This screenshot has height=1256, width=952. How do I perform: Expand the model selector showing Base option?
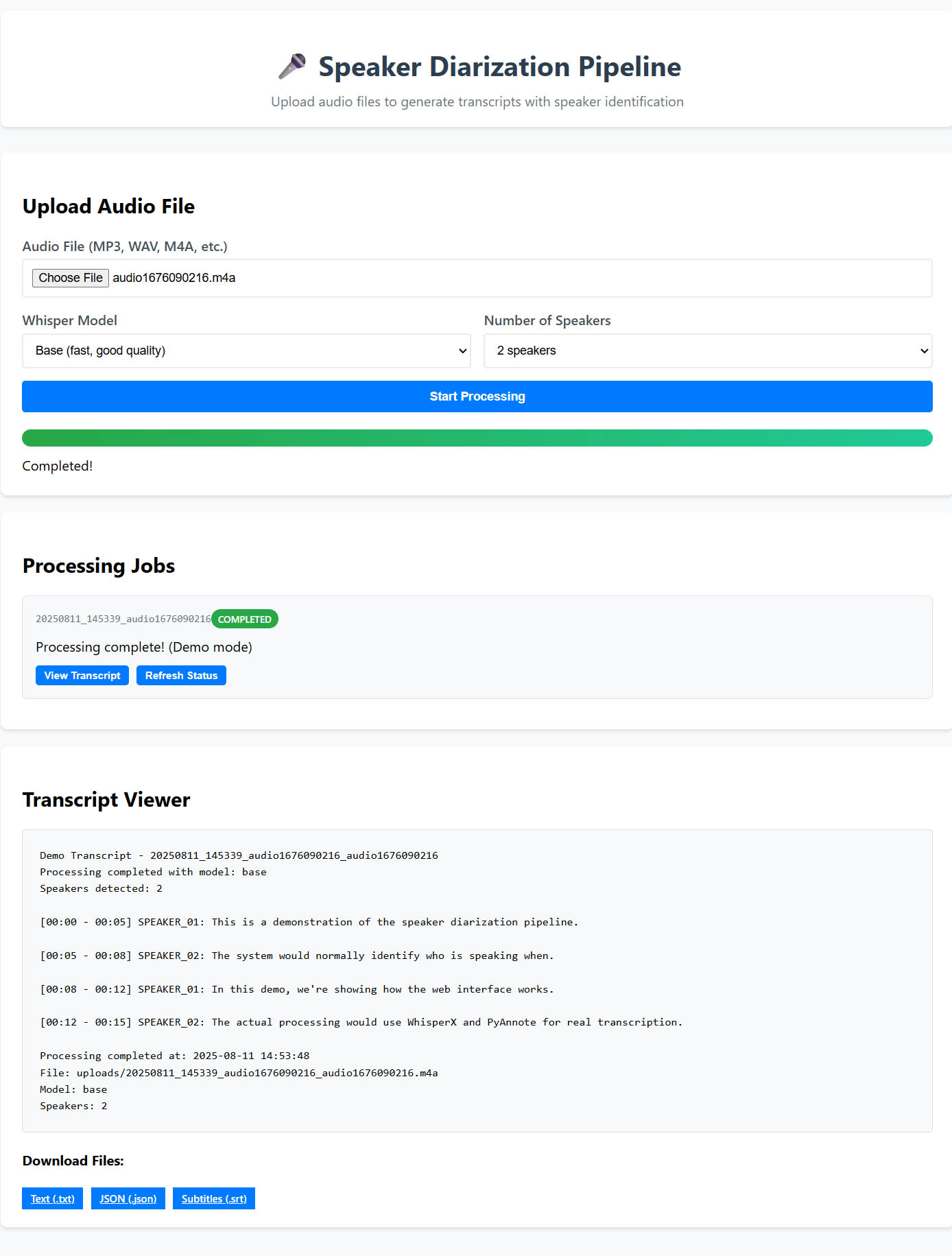point(246,351)
